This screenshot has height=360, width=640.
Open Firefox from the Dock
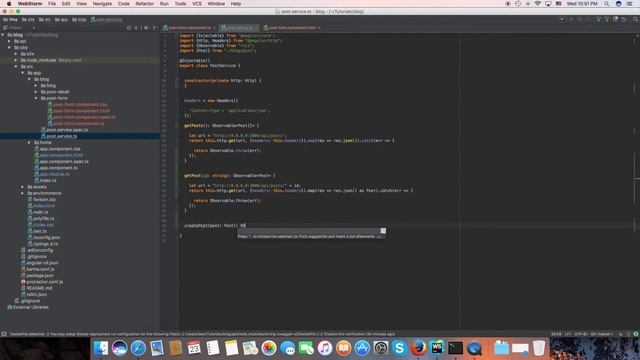pos(418,348)
